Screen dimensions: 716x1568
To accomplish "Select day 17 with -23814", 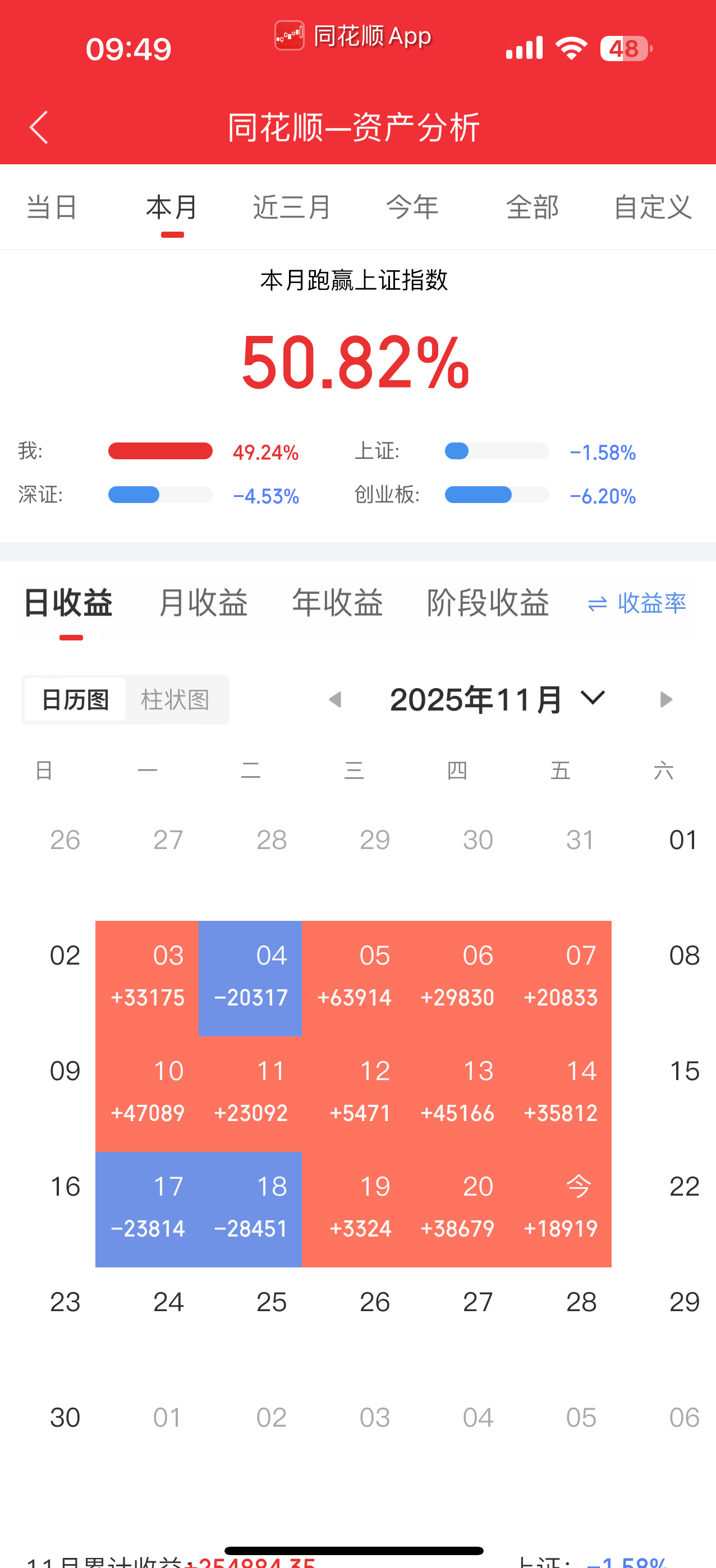I will 148,1210.
